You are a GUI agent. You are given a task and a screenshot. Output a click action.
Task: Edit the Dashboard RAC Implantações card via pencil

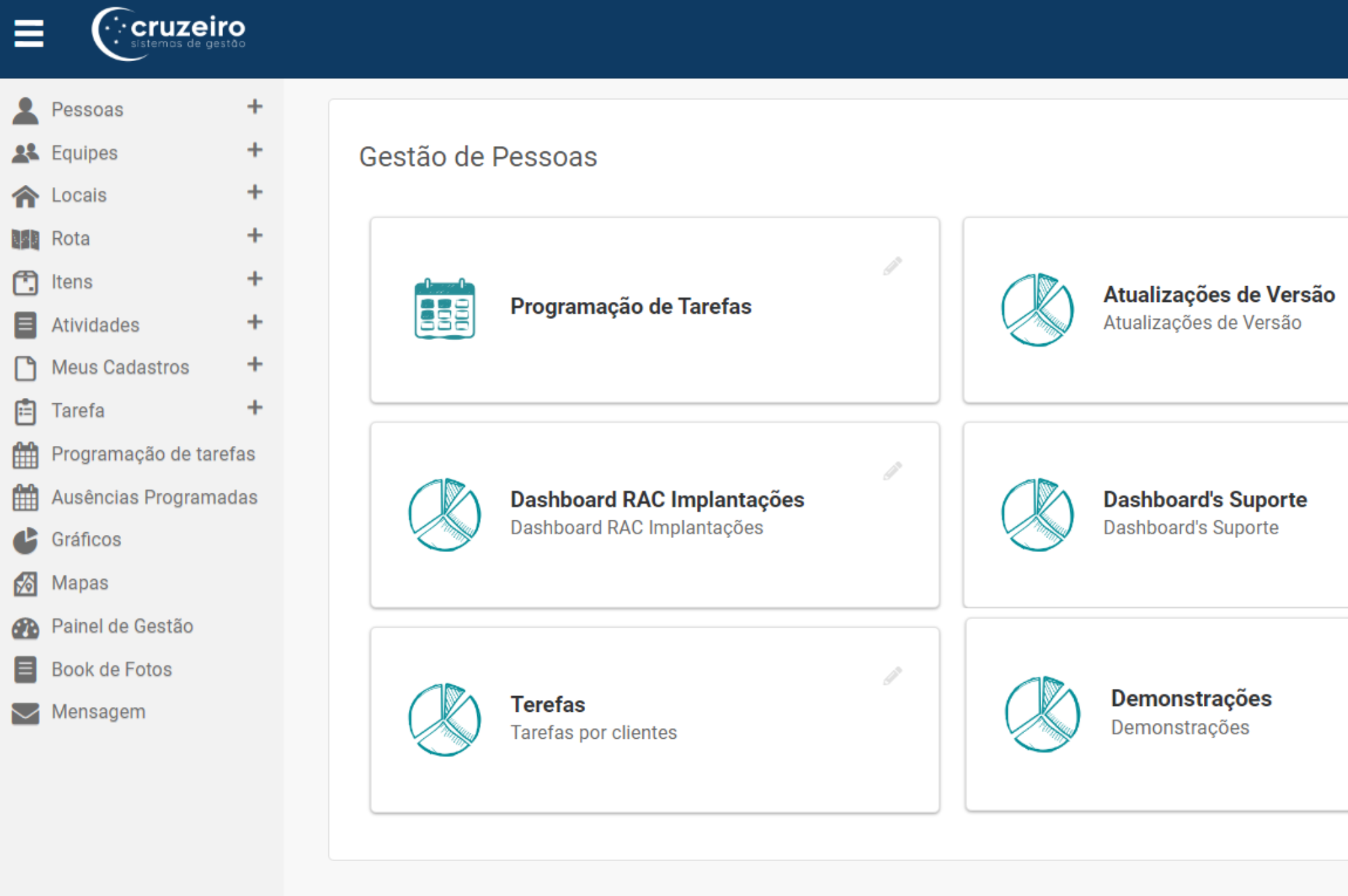pos(892,471)
